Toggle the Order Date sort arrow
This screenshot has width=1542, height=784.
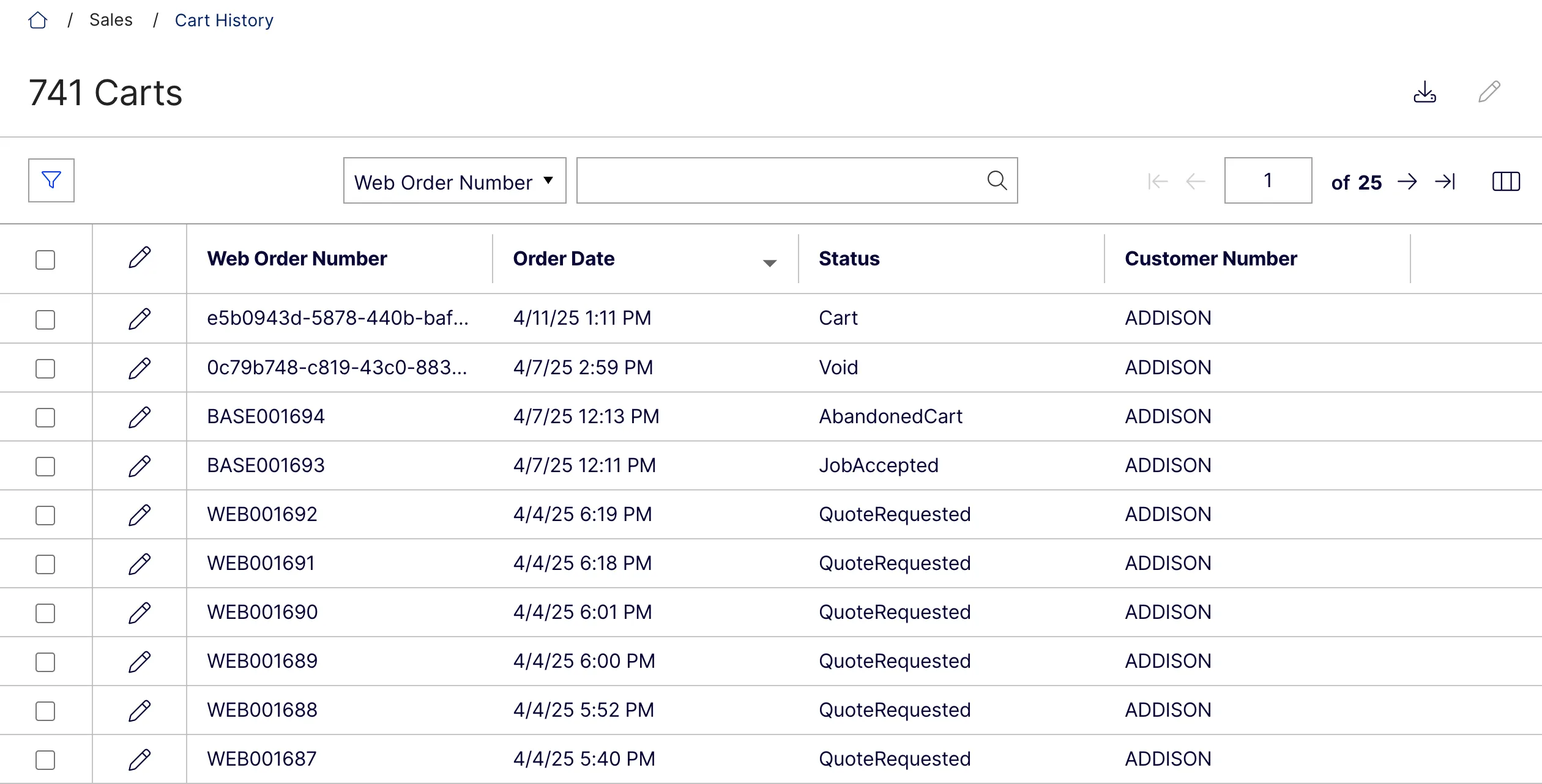770,263
